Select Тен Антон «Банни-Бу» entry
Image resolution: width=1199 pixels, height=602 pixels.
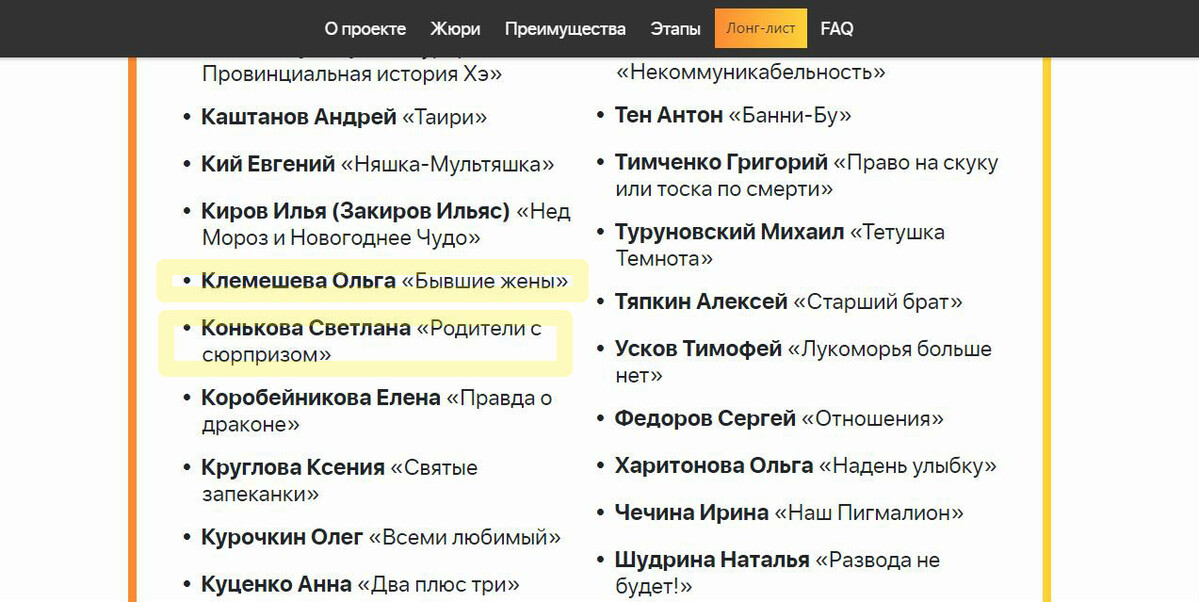click(733, 115)
